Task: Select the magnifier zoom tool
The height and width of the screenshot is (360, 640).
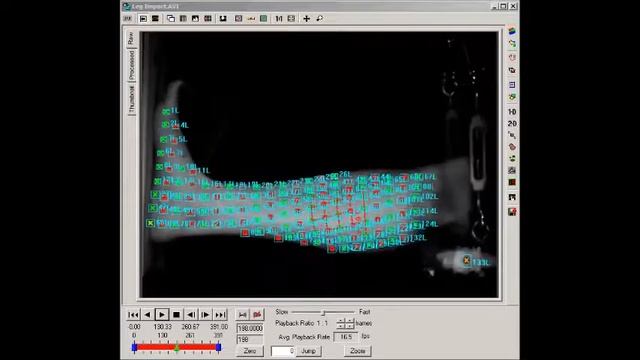Action: point(320,19)
